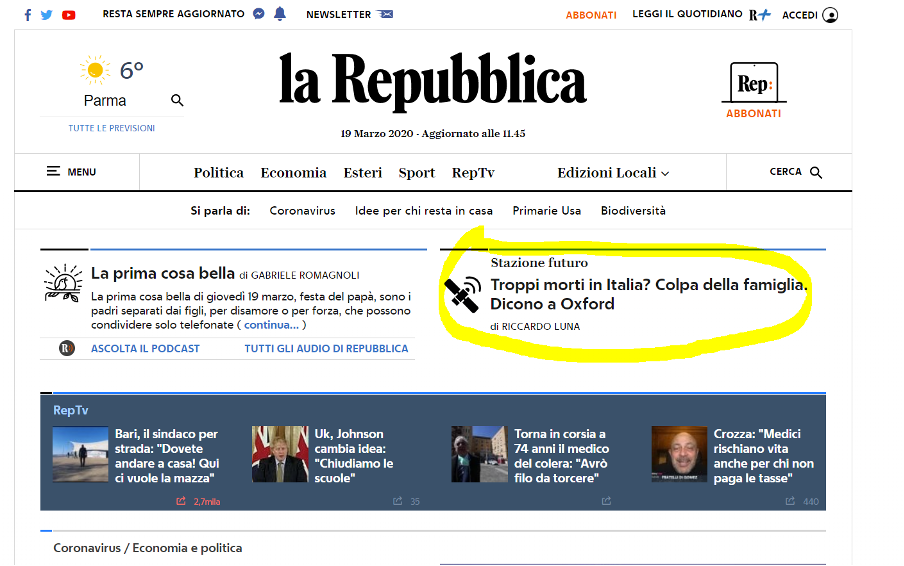Click author RICCARDO LUNA
This screenshot has height=566, width=904.
[x=541, y=327]
